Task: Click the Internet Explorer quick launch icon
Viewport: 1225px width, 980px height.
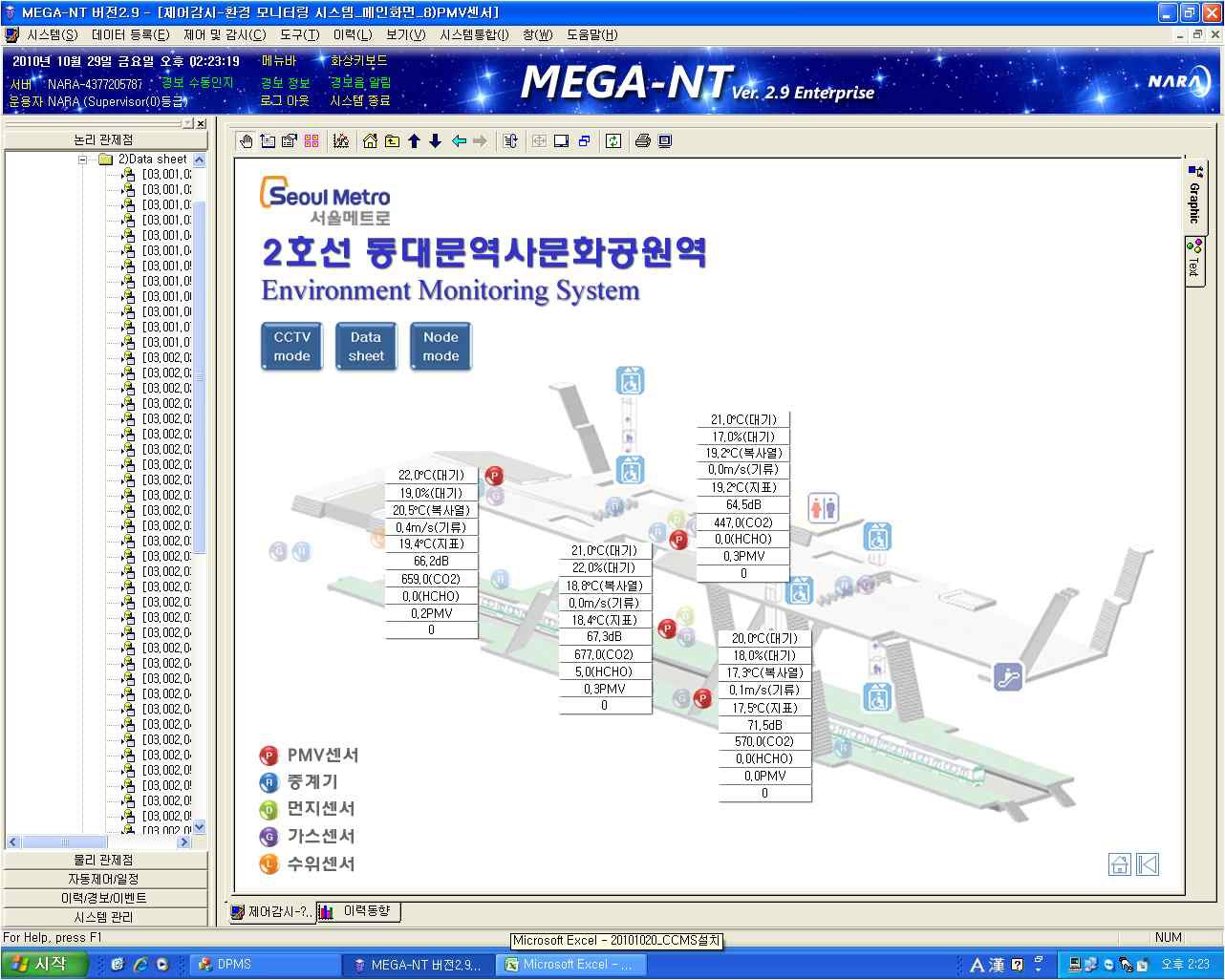Action: click(x=140, y=965)
